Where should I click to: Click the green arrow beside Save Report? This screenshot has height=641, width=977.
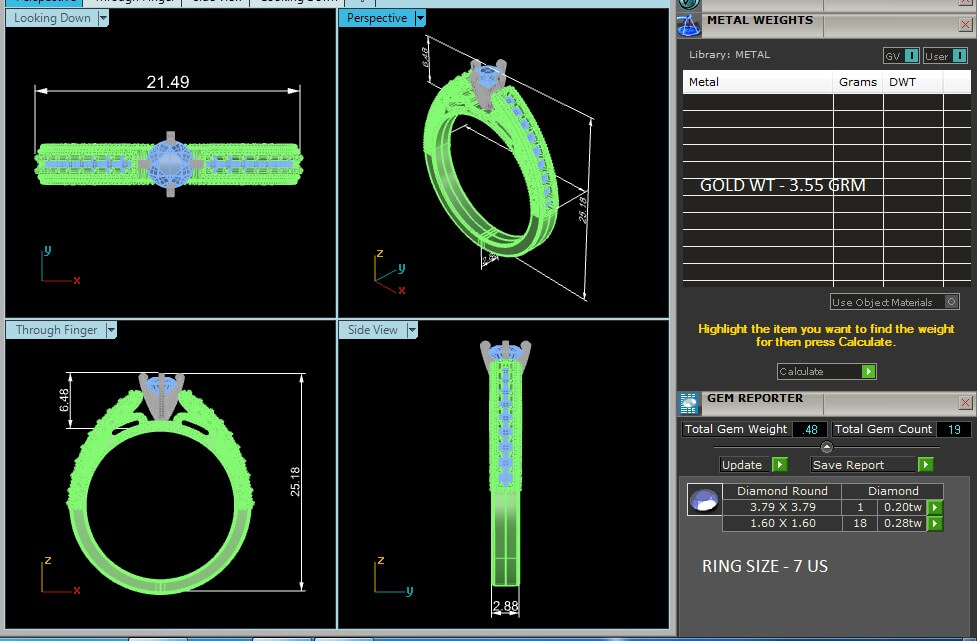925,465
